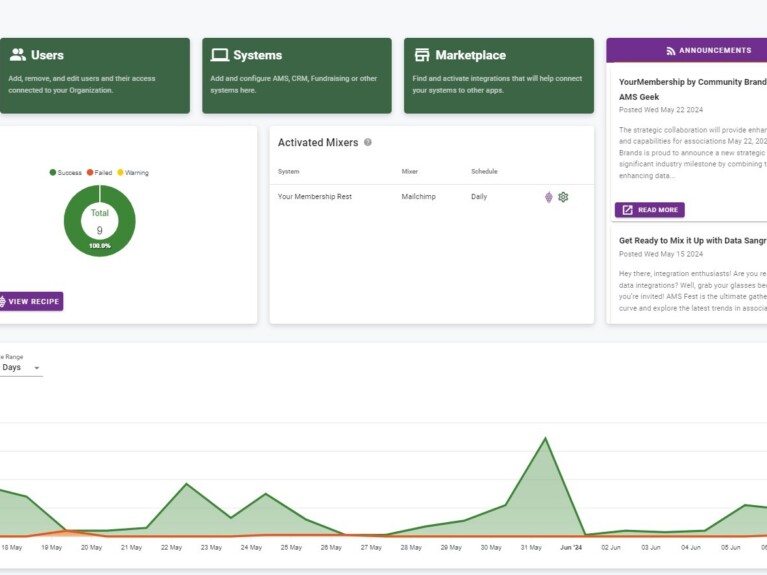767x575 pixels.
Task: Click the Announcements RSS feed icon
Action: [x=671, y=50]
